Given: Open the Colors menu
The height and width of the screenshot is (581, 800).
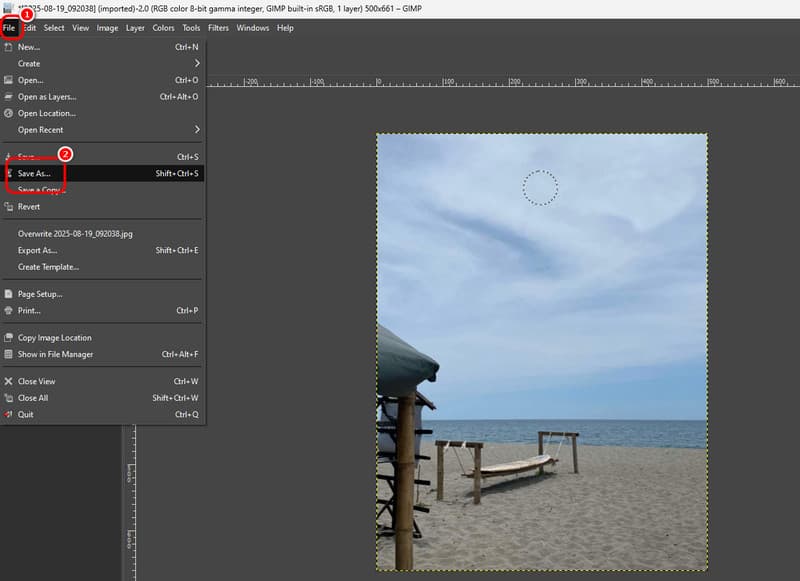Looking at the screenshot, I should [163, 28].
